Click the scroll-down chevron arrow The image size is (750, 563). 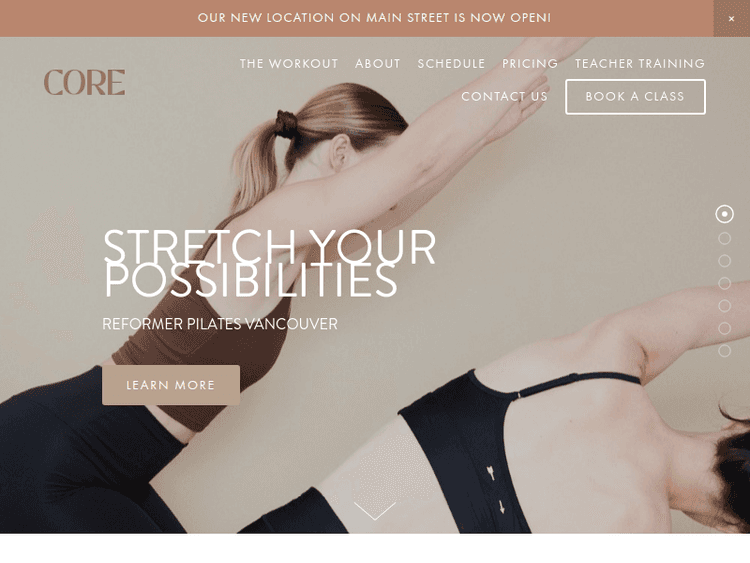click(375, 510)
